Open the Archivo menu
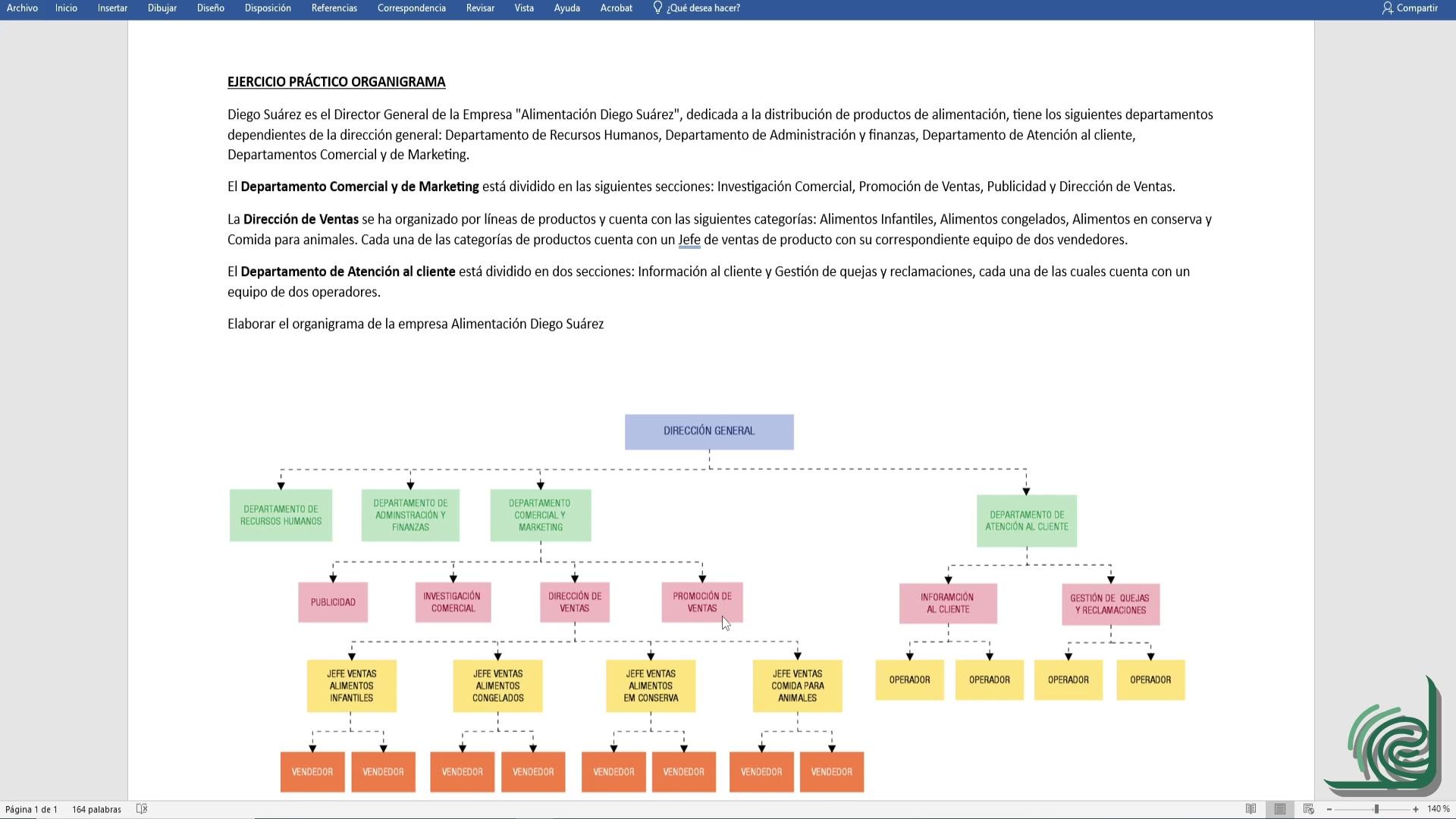1456x819 pixels. pos(22,8)
